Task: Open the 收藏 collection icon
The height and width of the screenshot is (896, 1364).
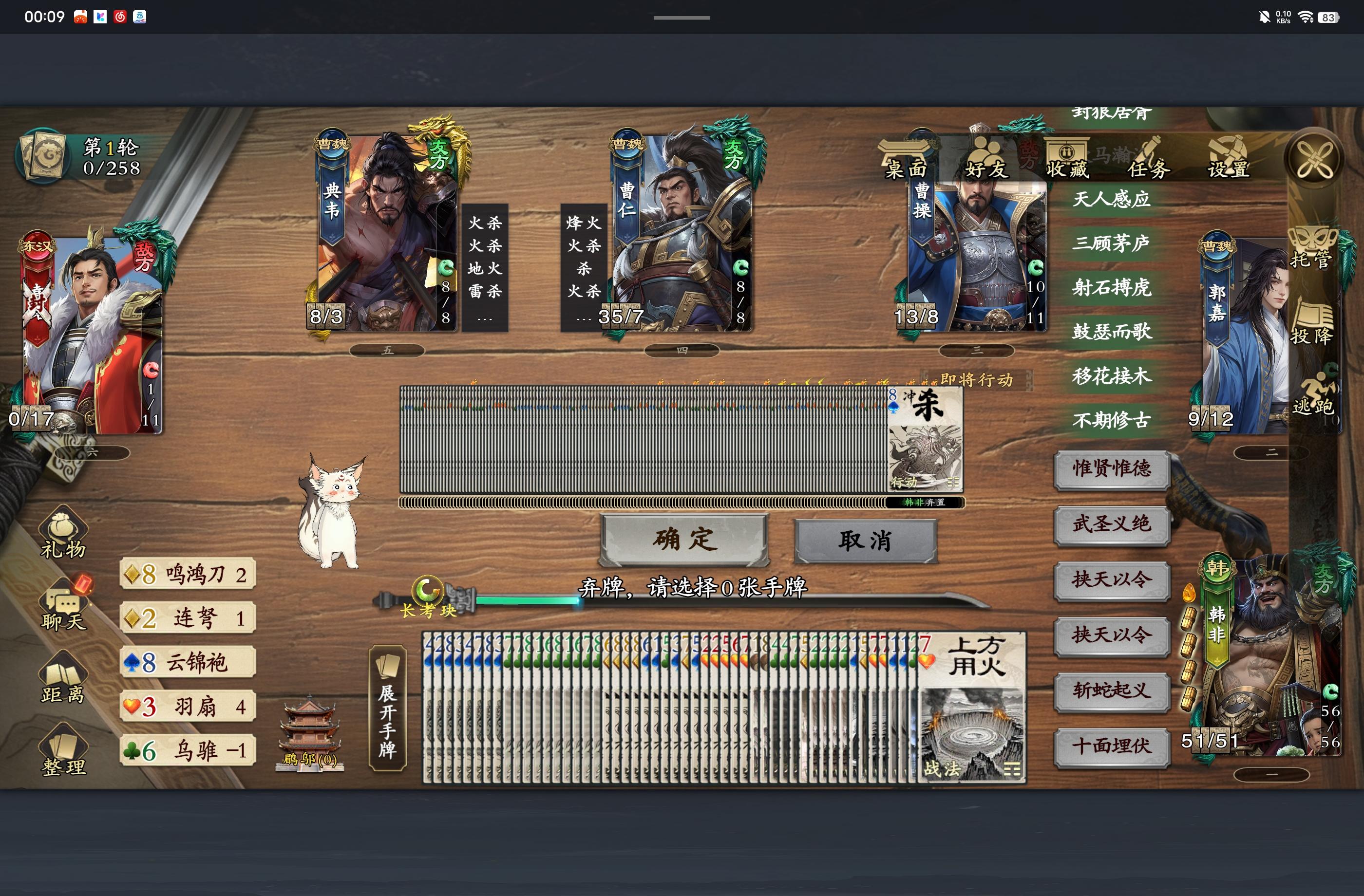Action: coord(1066,159)
